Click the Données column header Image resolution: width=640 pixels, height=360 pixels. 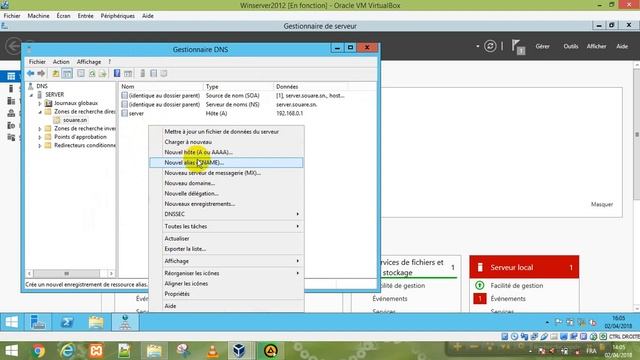click(310, 87)
